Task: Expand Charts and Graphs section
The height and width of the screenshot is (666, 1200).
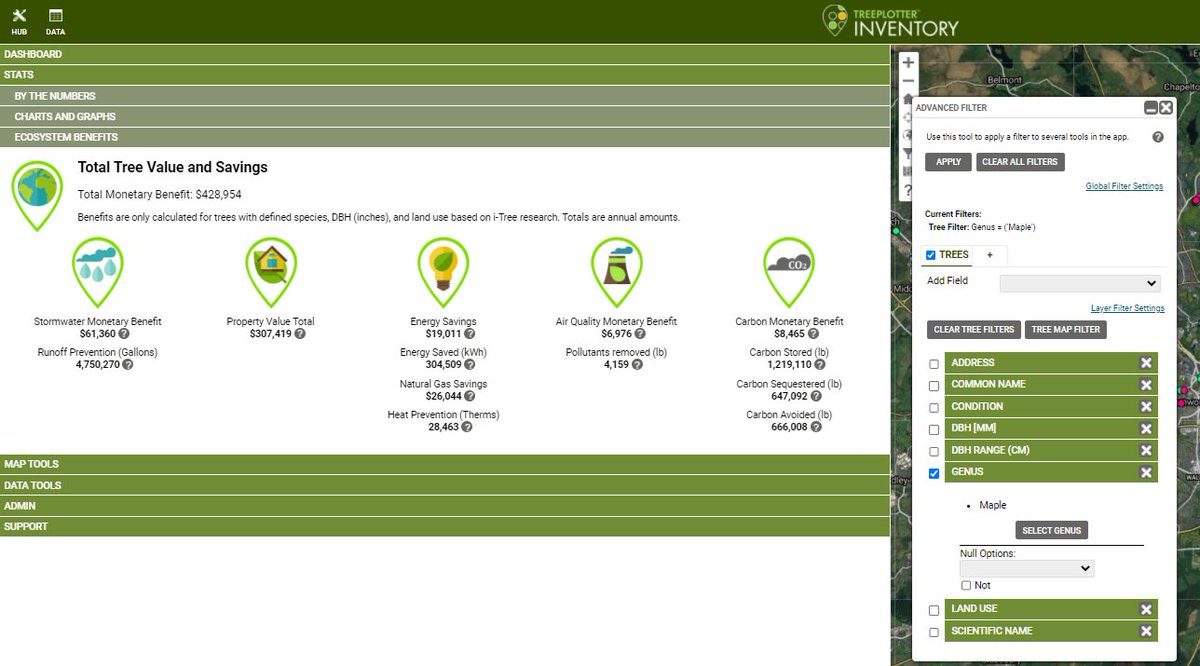Action: (445, 117)
